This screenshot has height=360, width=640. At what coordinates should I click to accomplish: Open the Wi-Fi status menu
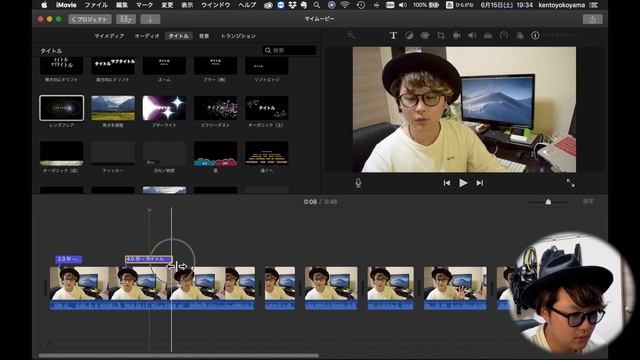coord(345,5)
